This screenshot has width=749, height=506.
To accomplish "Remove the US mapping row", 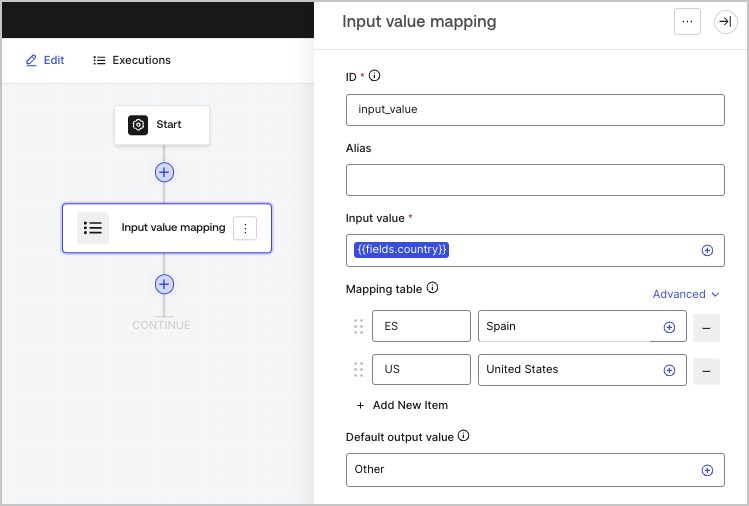I will click(706, 371).
